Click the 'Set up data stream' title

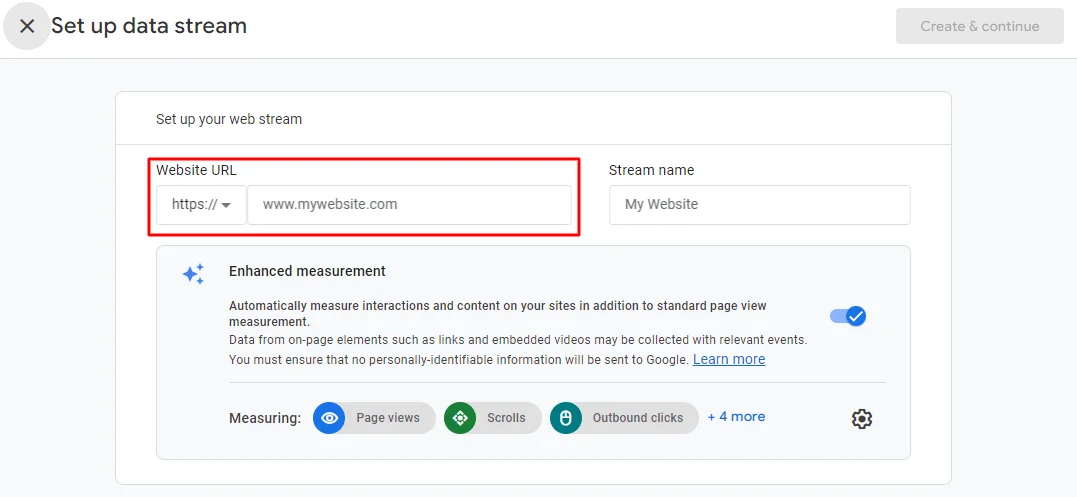coord(149,26)
